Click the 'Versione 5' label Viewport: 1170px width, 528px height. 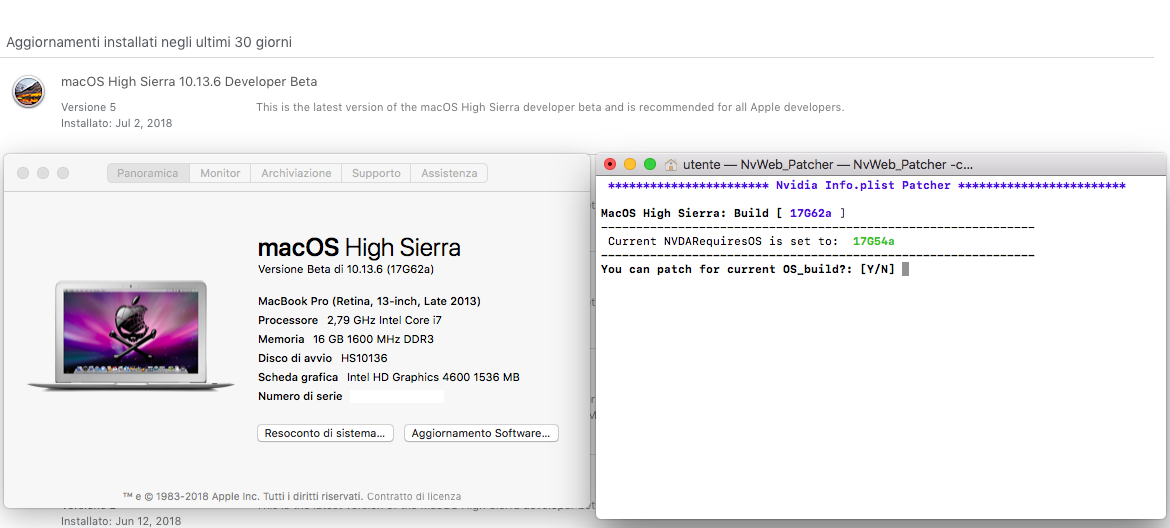tap(89, 107)
